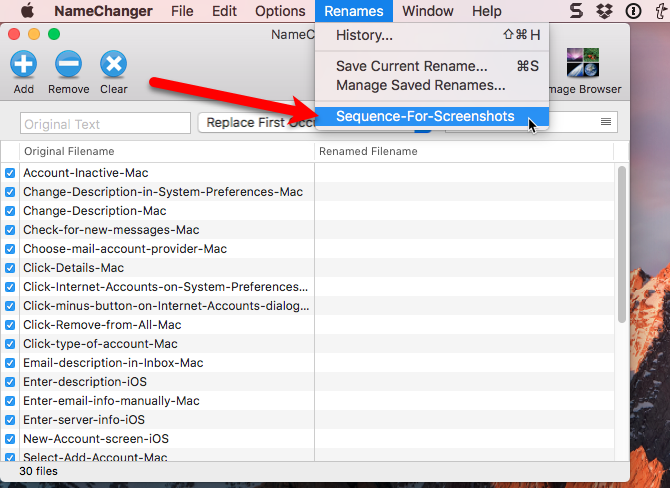Open the list icon in the replacement field
The width and height of the screenshot is (670, 488).
[x=605, y=122]
